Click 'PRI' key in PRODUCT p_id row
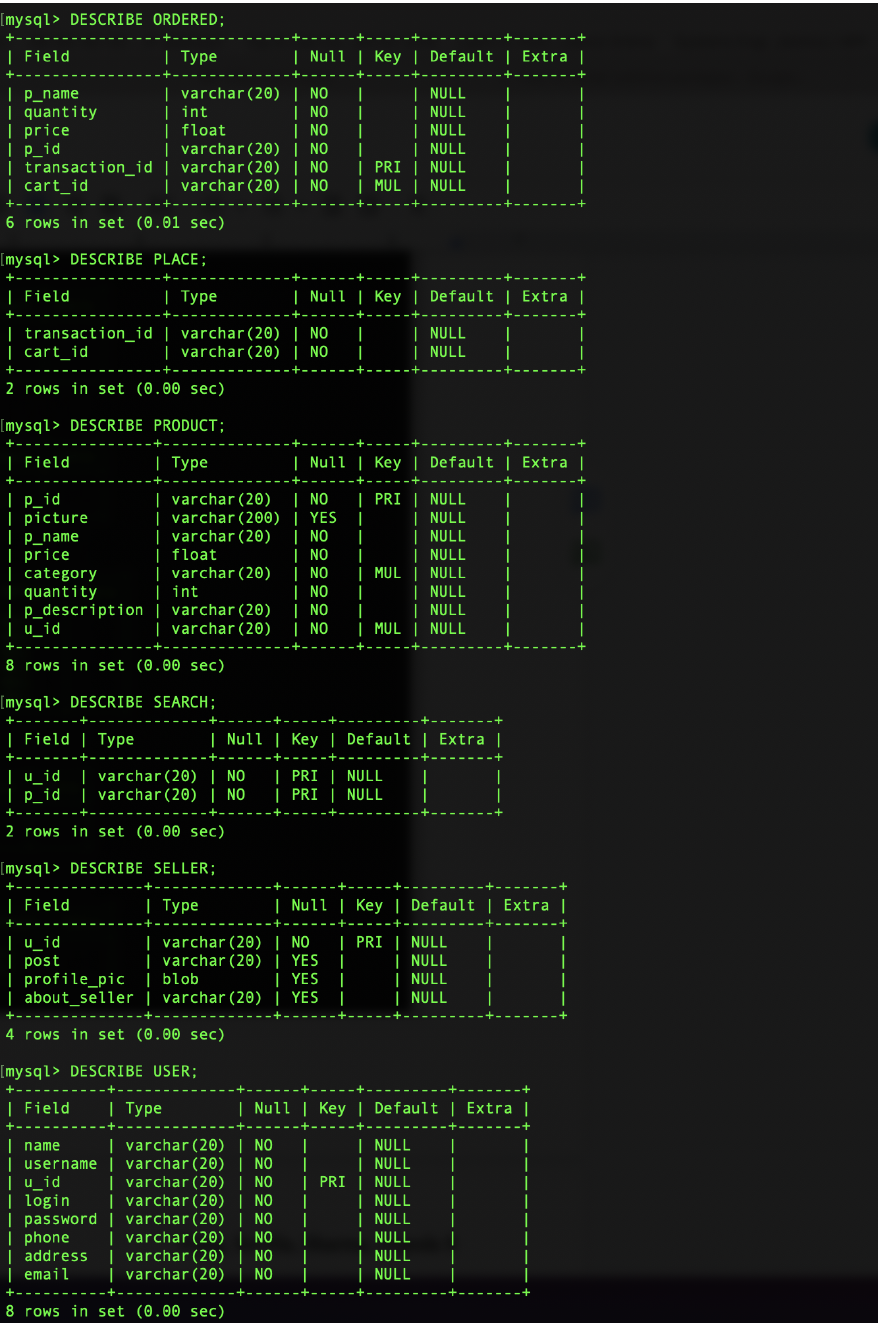Image resolution: width=878 pixels, height=1323 pixels. coord(387,499)
